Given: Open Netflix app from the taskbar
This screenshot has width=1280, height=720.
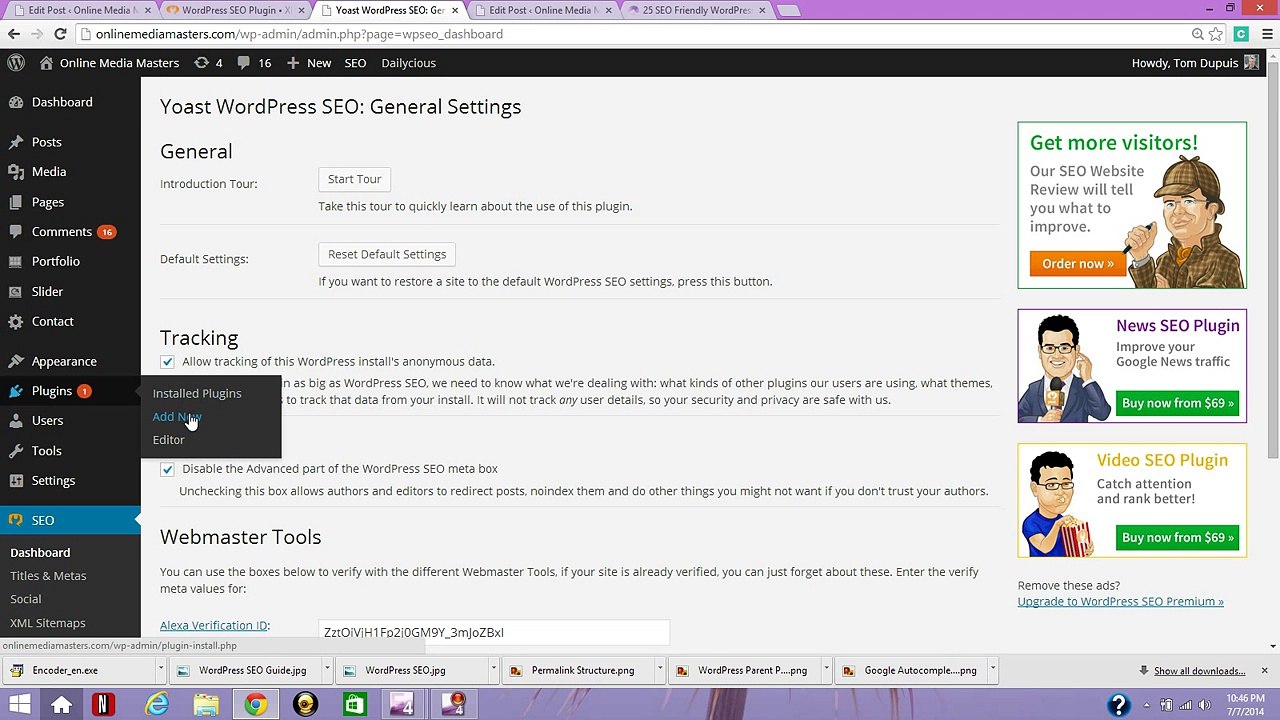Looking at the screenshot, I should pos(102,705).
